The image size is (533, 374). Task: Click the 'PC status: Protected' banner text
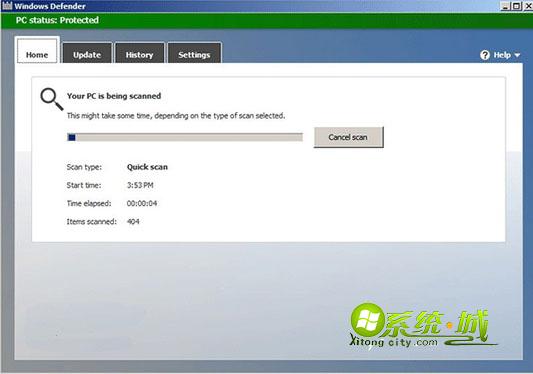pyautogui.click(x=57, y=20)
